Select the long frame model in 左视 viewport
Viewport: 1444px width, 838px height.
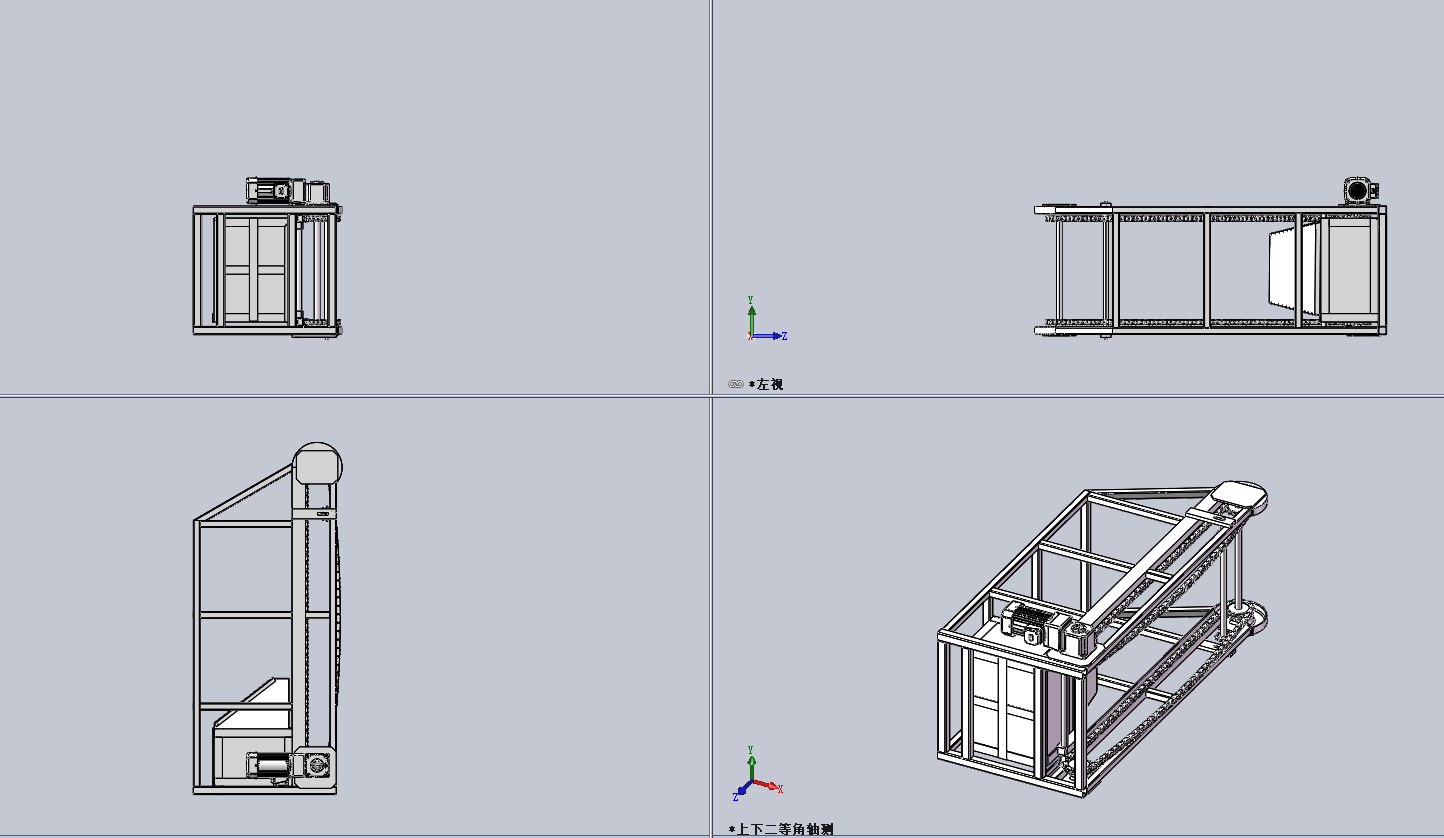coord(1210,270)
